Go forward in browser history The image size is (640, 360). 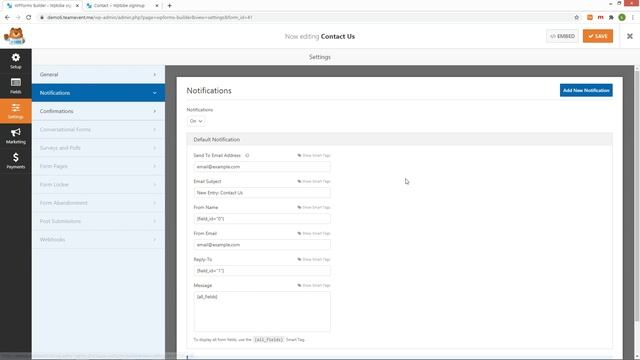pyautogui.click(x=18, y=18)
